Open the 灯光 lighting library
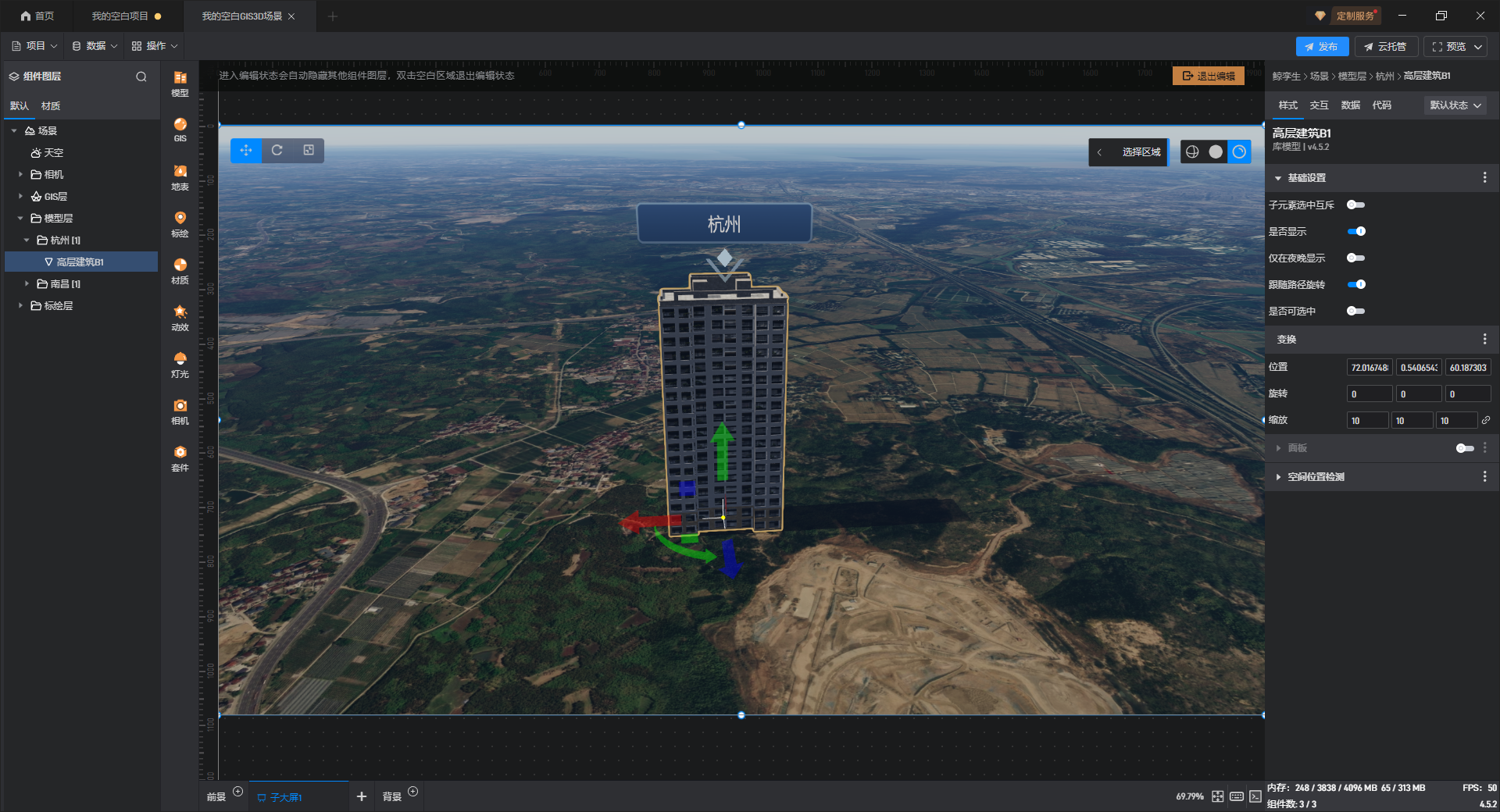1500x812 pixels. coord(180,365)
